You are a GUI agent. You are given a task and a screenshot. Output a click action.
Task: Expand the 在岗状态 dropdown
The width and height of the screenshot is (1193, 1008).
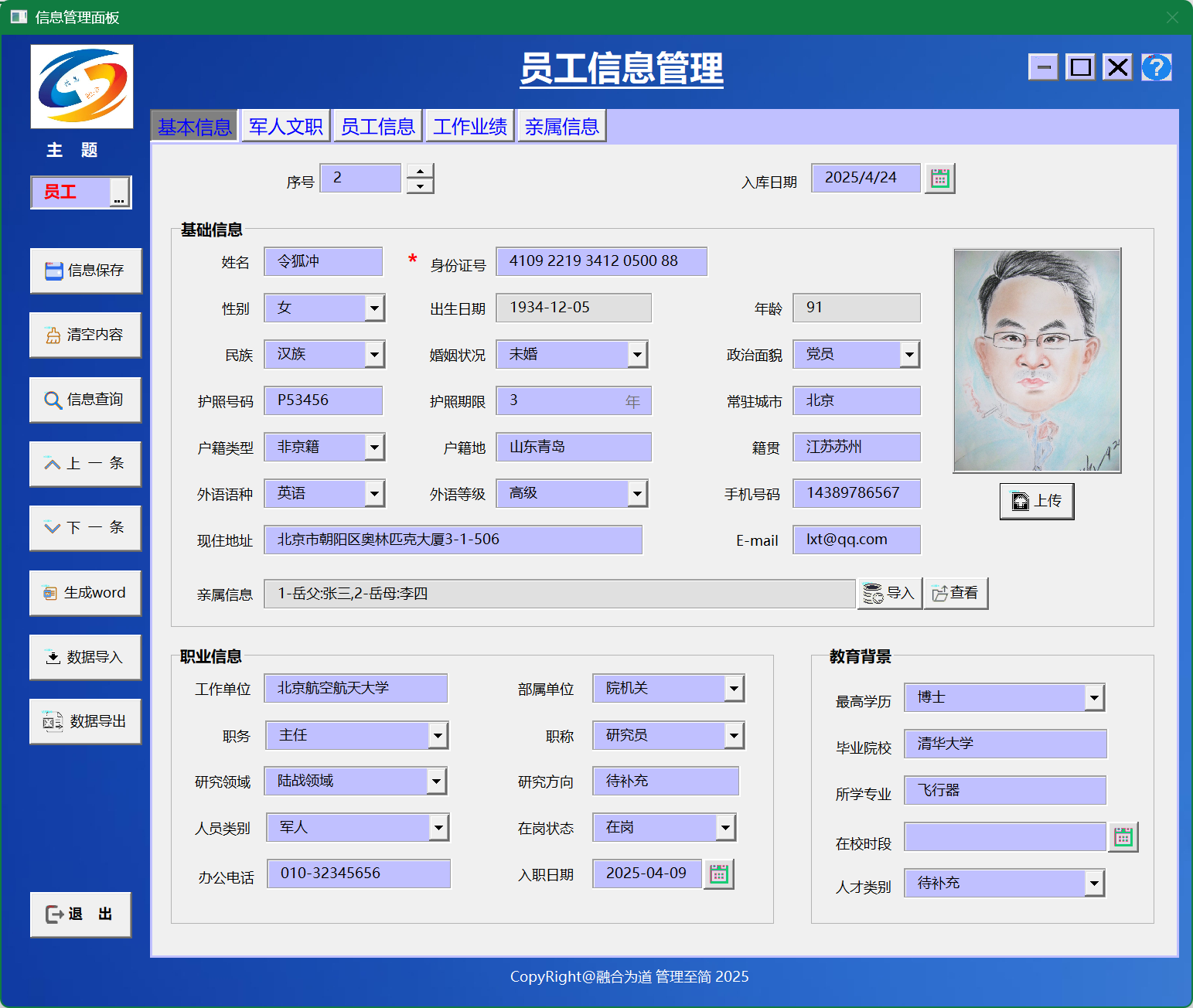(x=725, y=827)
